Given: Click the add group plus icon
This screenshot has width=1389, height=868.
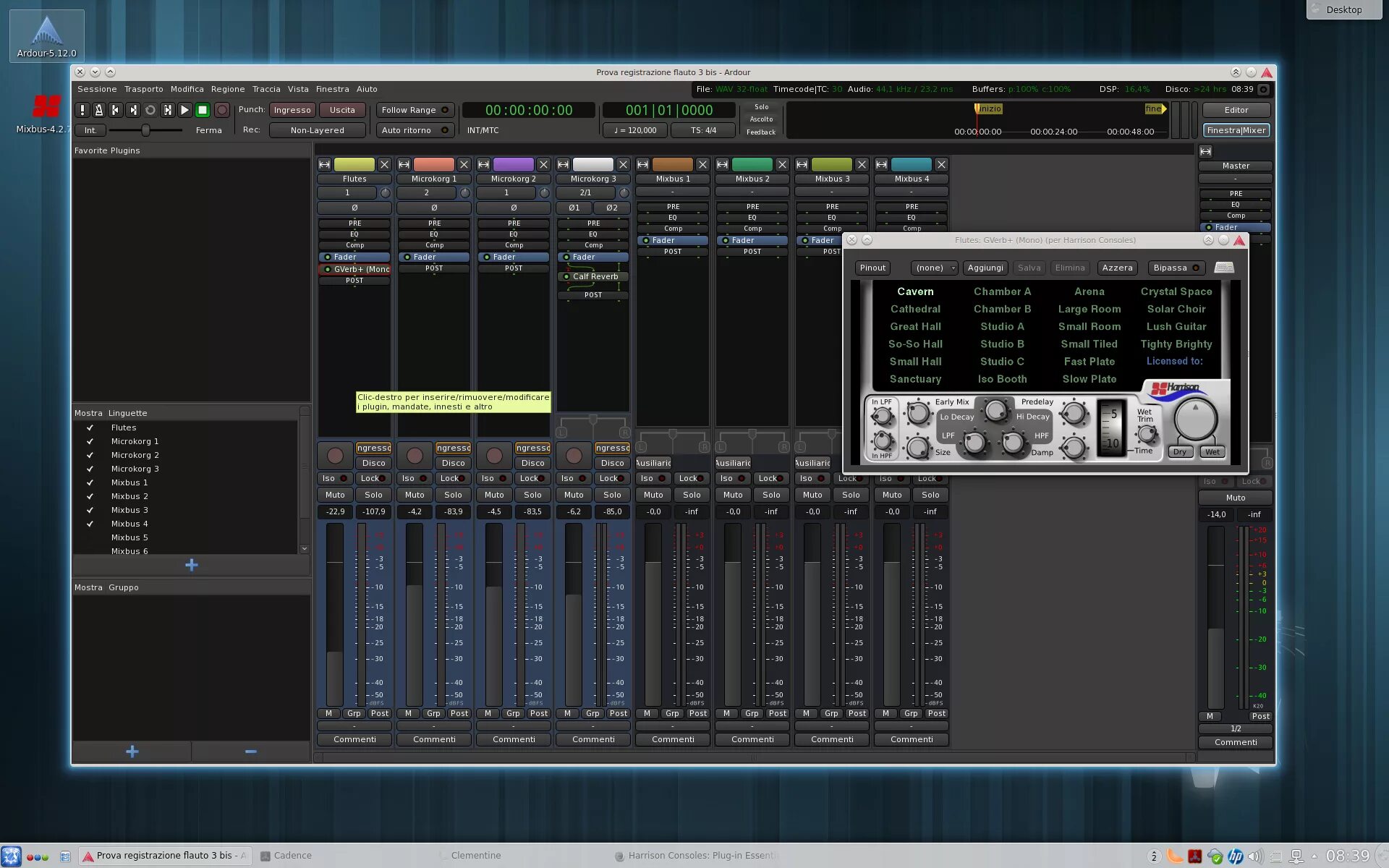Looking at the screenshot, I should [x=132, y=752].
